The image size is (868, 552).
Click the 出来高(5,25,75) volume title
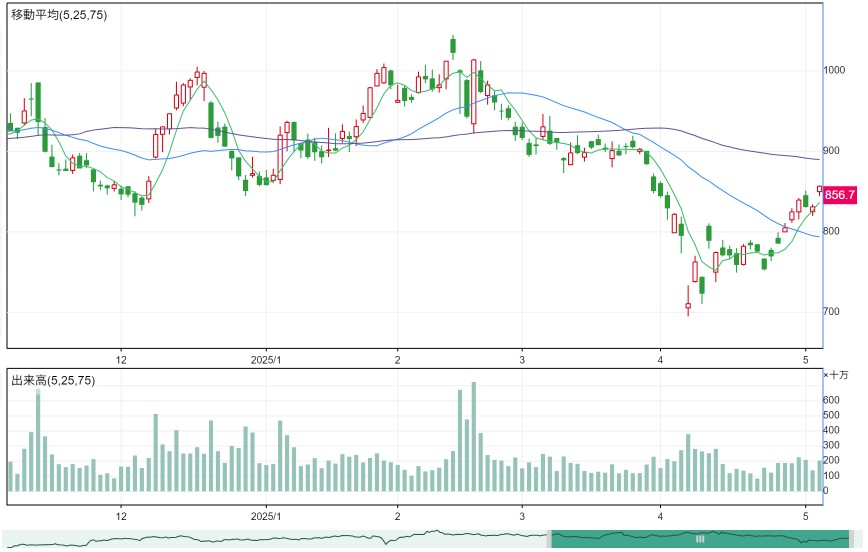point(53,380)
